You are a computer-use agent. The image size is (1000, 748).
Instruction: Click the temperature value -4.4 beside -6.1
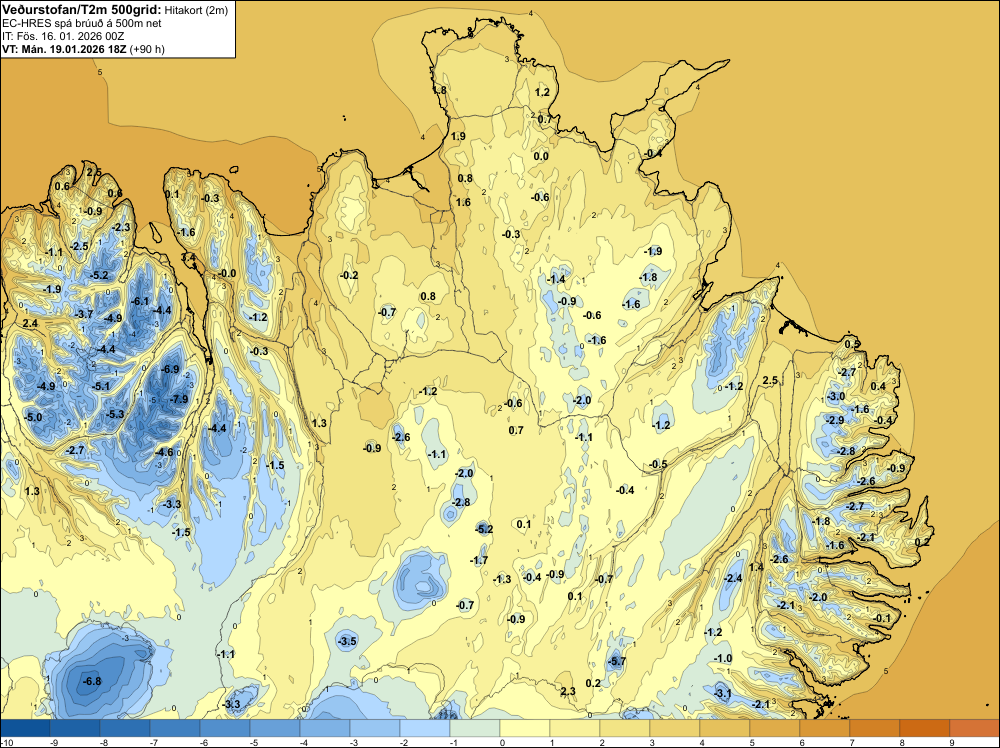(163, 310)
